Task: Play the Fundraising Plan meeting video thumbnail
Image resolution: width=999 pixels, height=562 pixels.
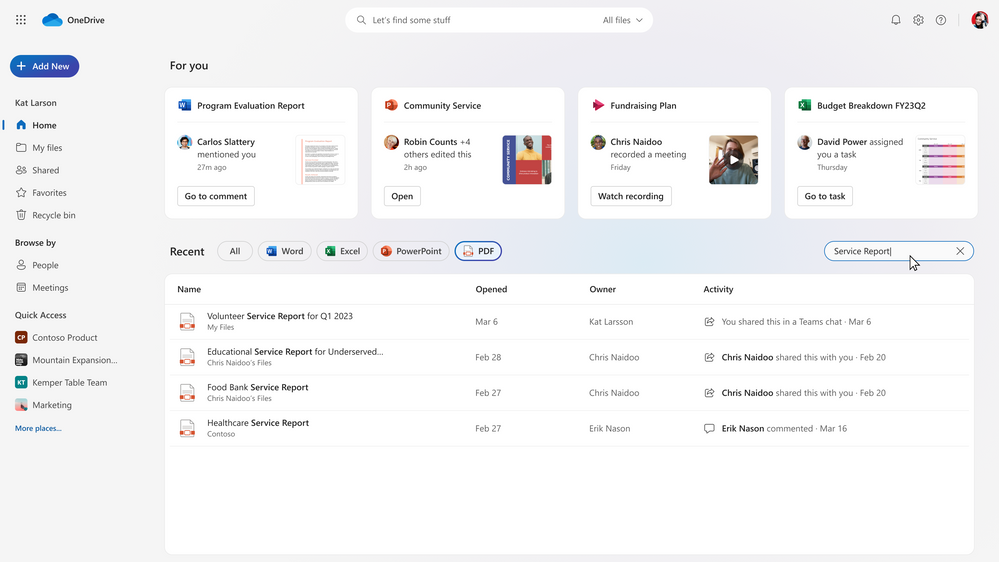Action: click(733, 160)
